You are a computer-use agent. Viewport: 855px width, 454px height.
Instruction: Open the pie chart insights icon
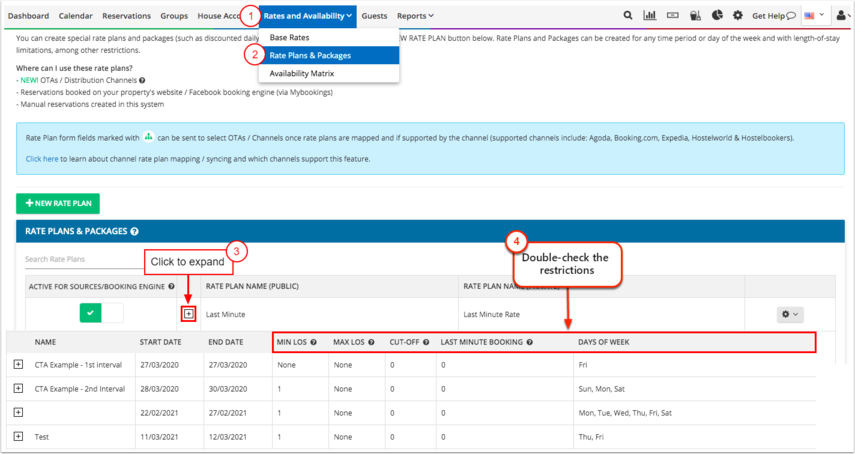click(x=717, y=16)
